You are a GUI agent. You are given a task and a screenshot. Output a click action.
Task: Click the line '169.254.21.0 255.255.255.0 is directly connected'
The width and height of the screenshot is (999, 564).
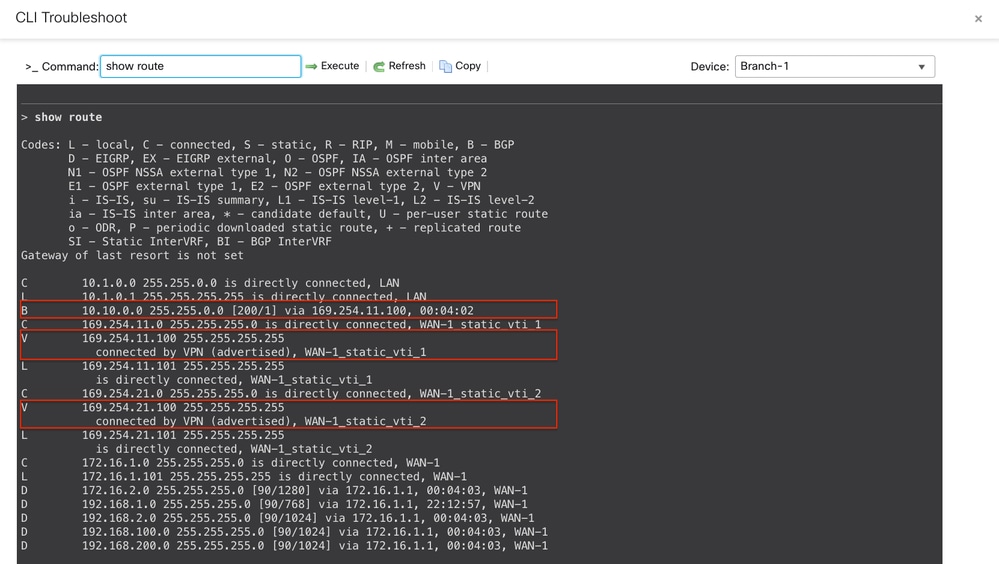click(x=281, y=394)
